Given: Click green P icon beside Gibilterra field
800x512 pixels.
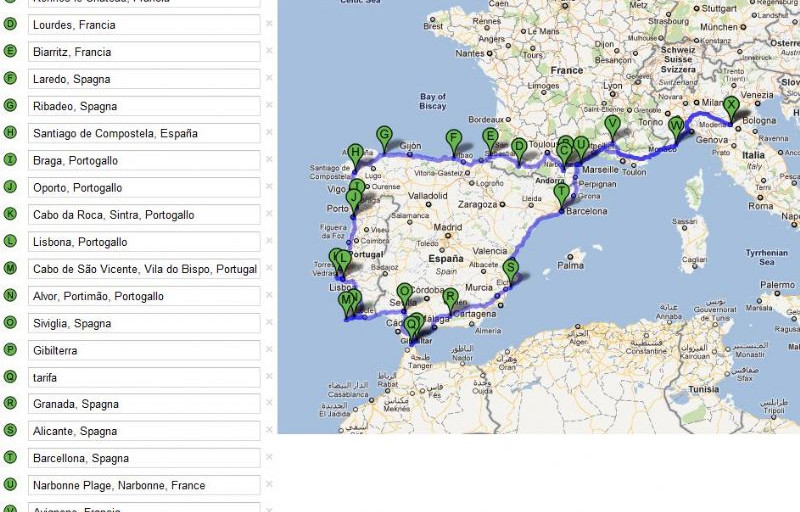Looking at the screenshot, I should (x=11, y=350).
